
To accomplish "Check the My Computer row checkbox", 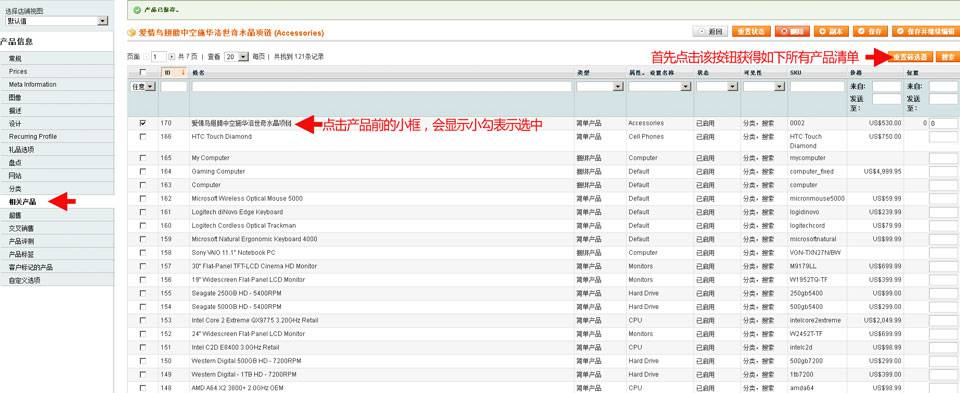I will (143, 158).
